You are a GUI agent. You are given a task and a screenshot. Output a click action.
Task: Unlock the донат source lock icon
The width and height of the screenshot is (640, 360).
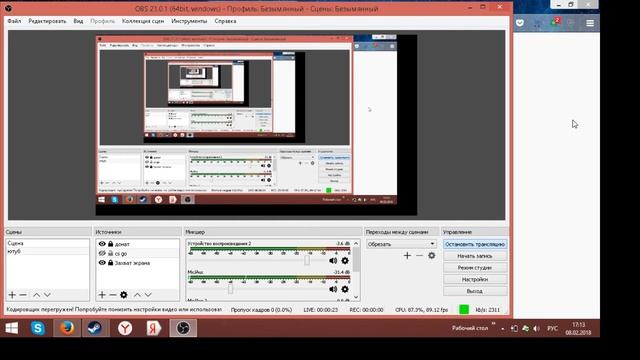pos(111,244)
